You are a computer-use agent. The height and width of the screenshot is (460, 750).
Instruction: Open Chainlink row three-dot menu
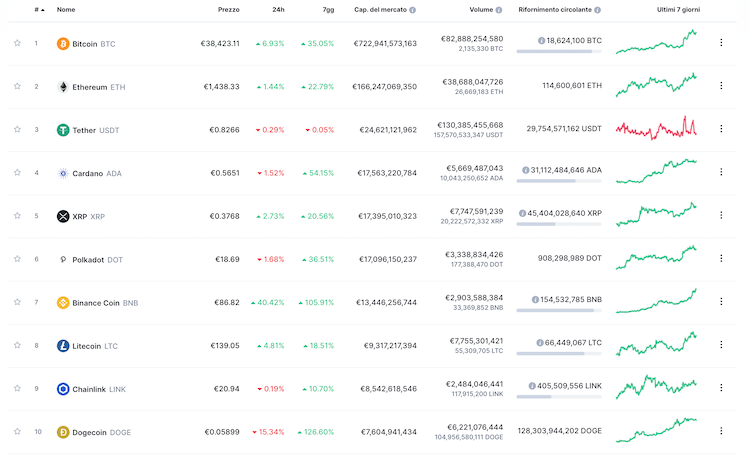pos(721,388)
